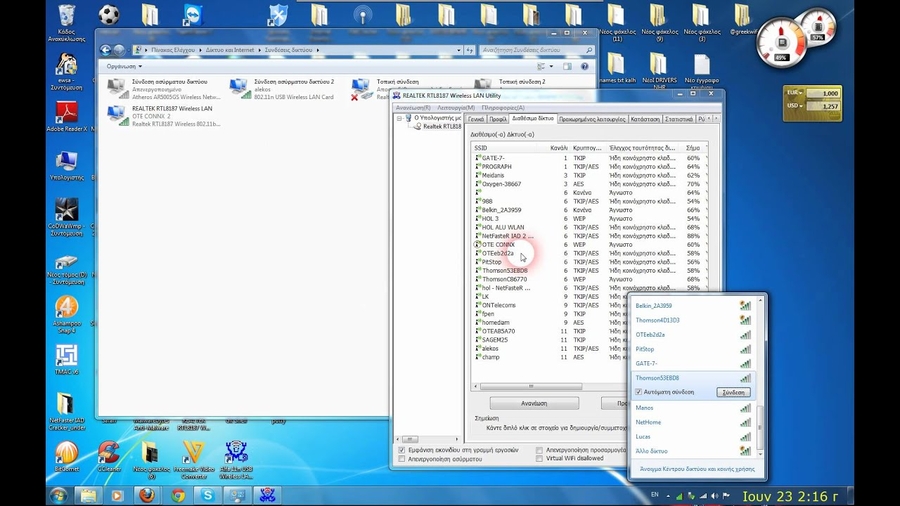This screenshot has height=506, width=900.
Task: Open the BitComet desktop shortcut
Action: click(x=67, y=456)
